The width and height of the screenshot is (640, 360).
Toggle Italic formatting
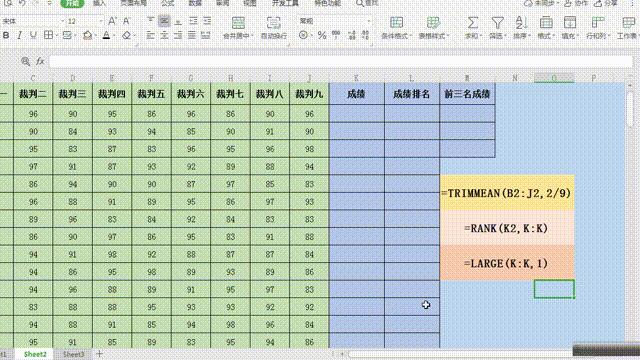click(19, 36)
